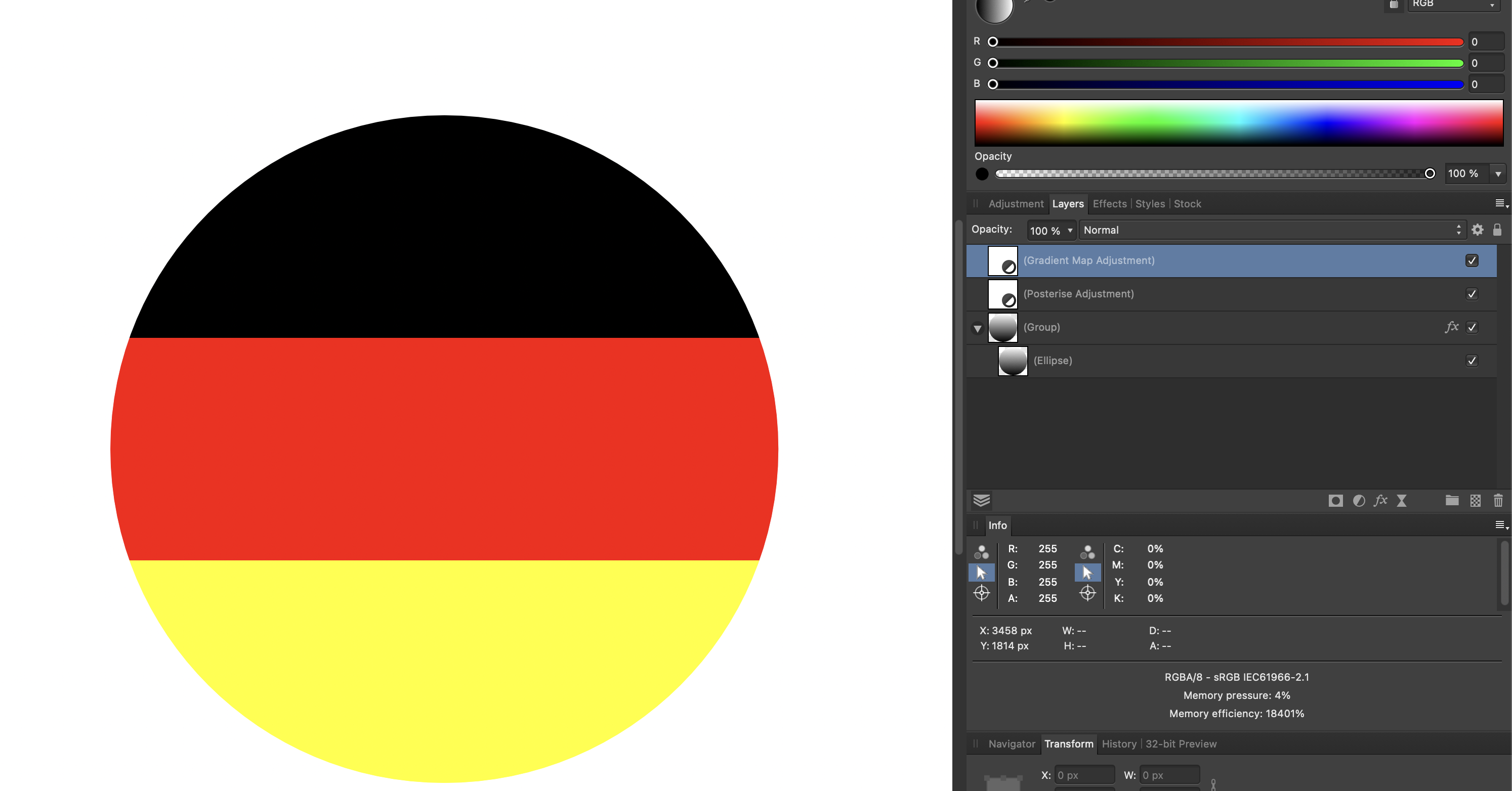Screen dimensions: 1512x791
Task: Click the Transform anchor point selector
Action: (1003, 782)
